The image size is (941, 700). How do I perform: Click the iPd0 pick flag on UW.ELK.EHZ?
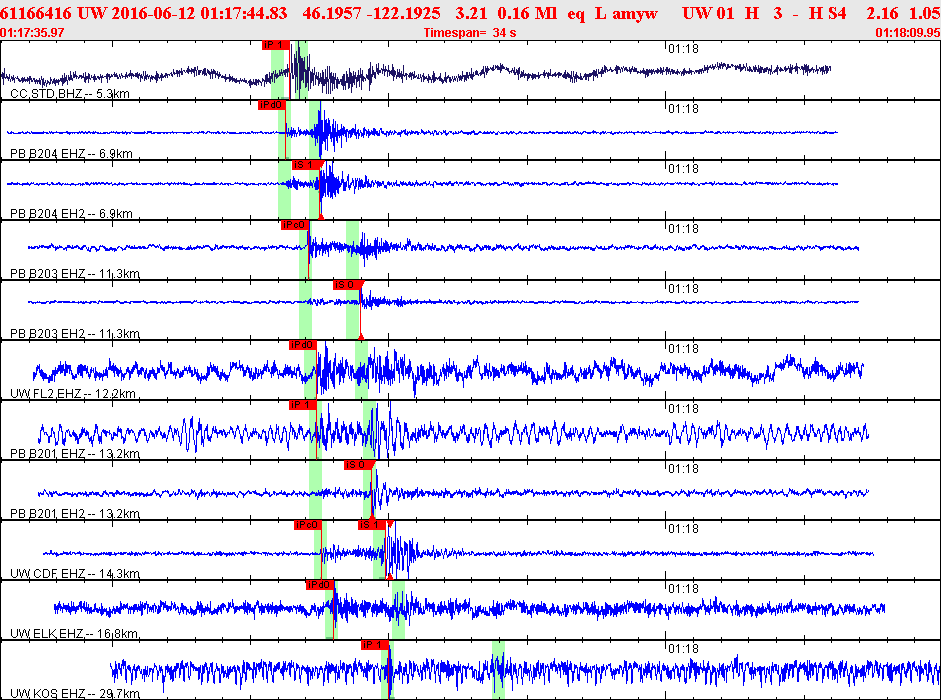tap(318, 585)
